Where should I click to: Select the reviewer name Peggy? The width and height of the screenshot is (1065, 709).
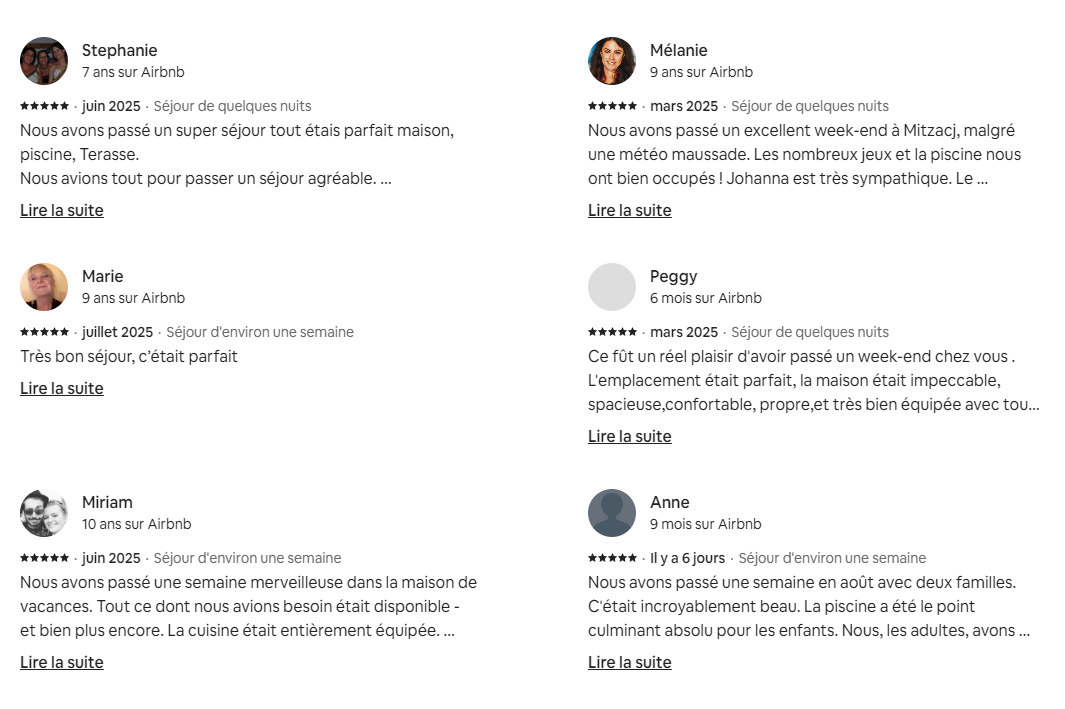point(674,276)
